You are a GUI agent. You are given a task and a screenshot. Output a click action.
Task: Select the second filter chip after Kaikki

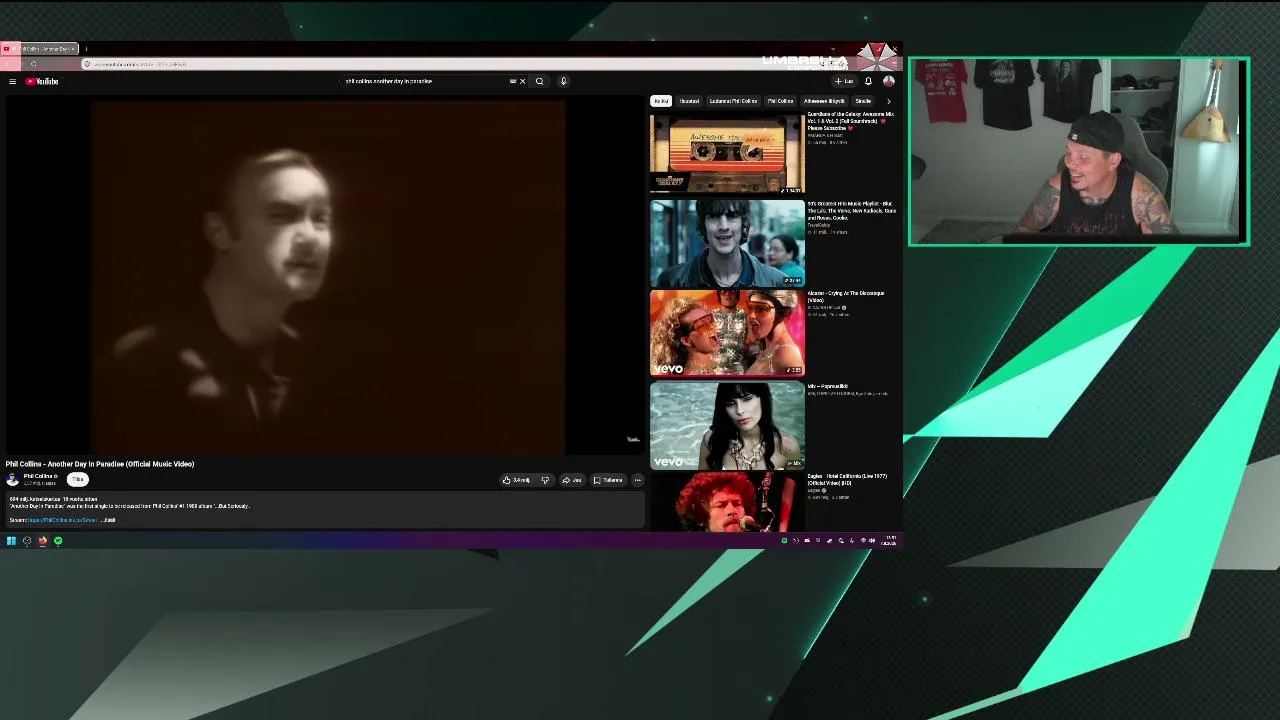pos(689,101)
